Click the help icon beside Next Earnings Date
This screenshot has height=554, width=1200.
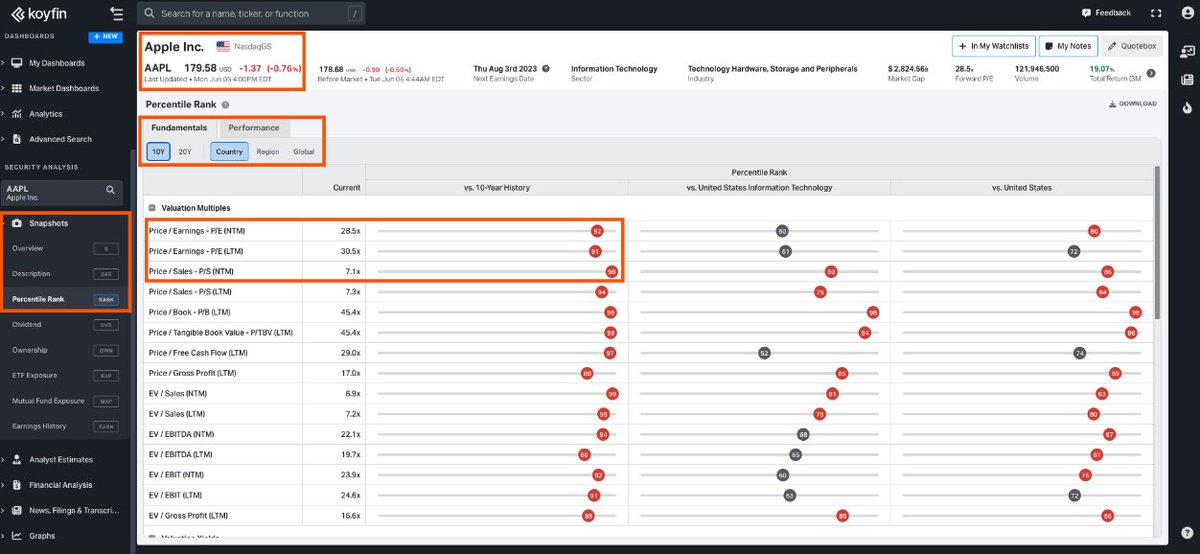(545, 69)
